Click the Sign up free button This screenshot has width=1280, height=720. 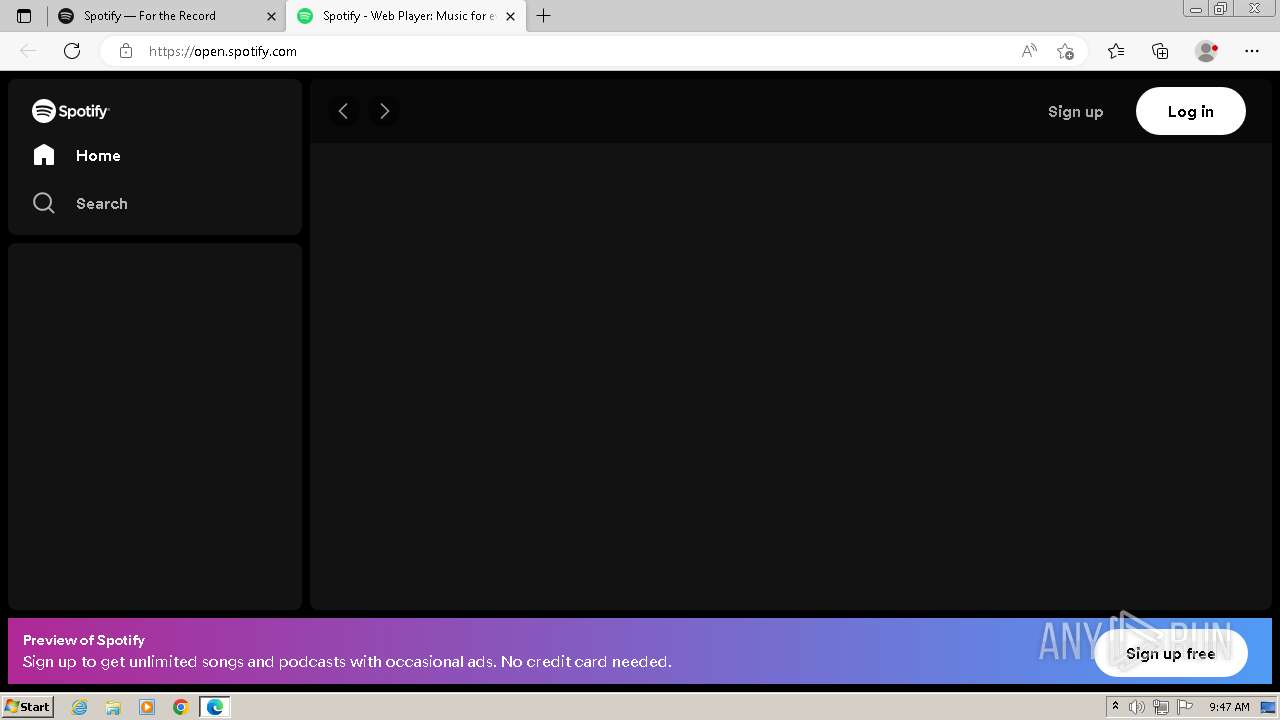tap(1170, 653)
